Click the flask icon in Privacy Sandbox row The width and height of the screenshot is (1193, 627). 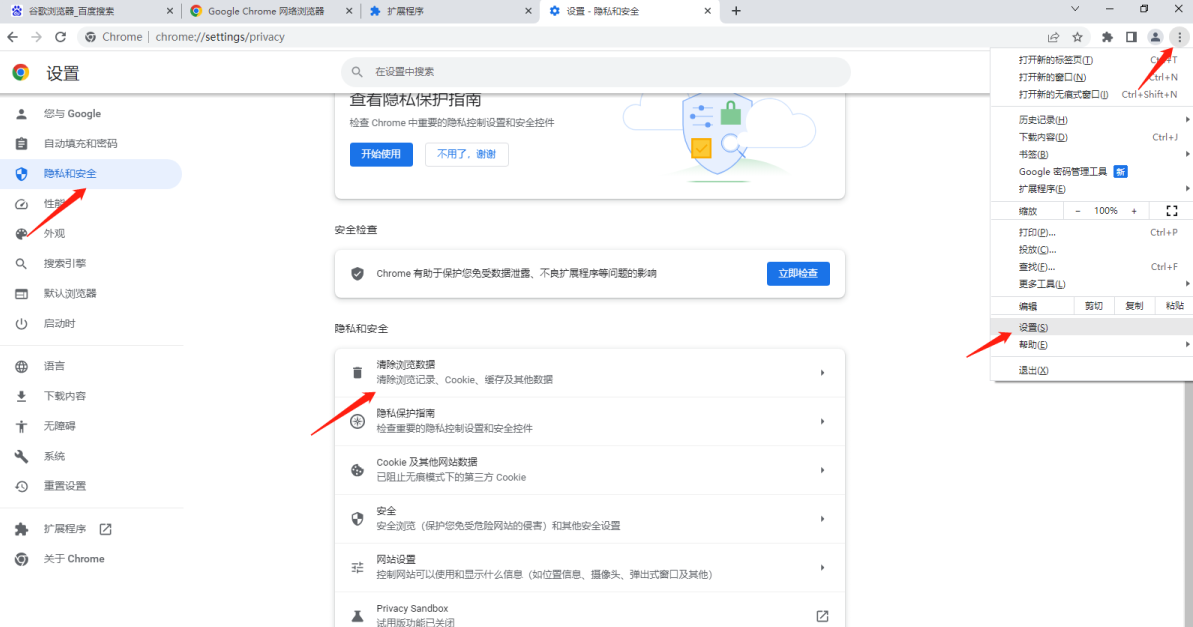coord(357,616)
